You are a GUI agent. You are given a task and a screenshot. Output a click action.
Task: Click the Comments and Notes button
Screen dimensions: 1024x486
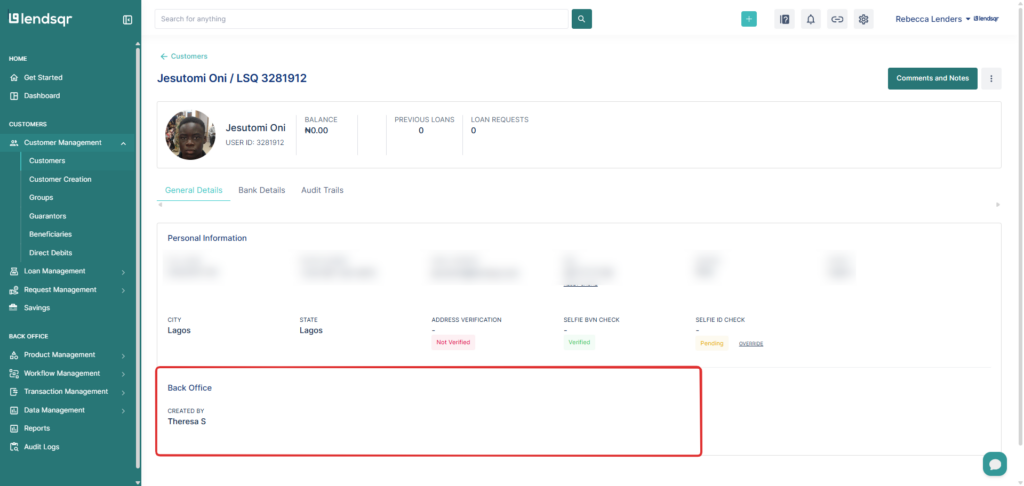pos(932,78)
